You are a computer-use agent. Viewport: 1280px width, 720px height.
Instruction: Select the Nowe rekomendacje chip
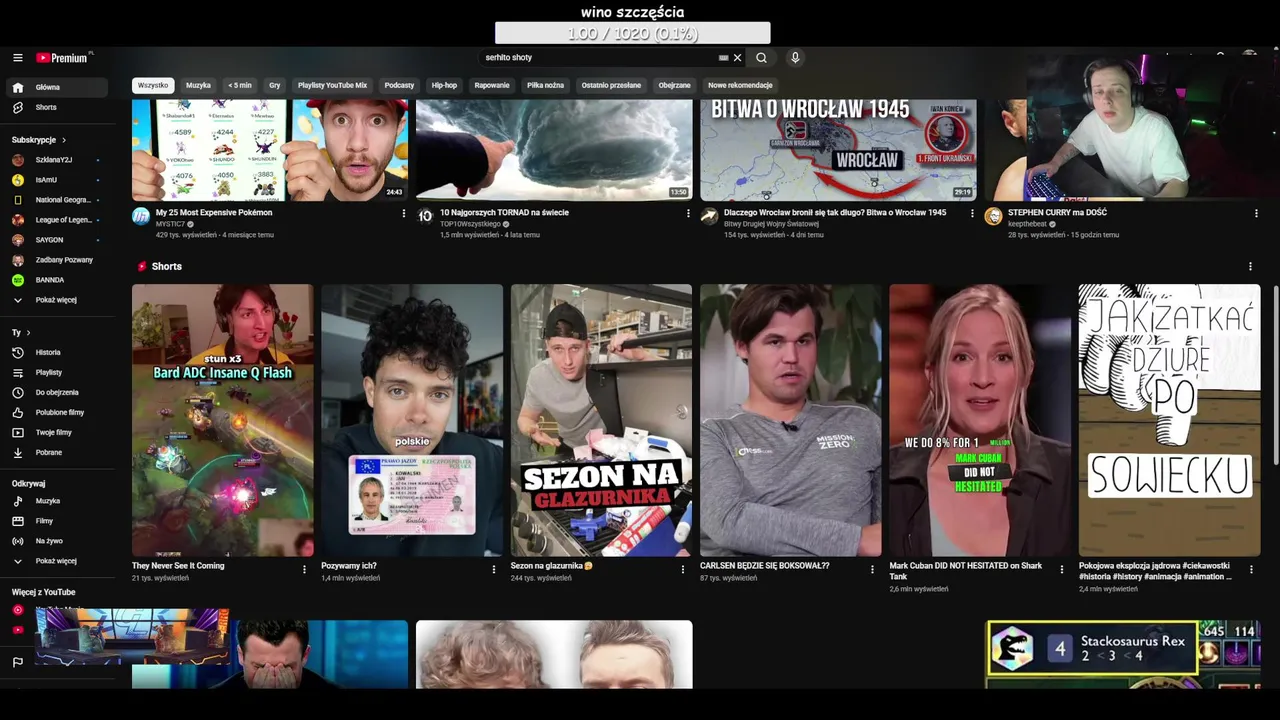pos(740,85)
